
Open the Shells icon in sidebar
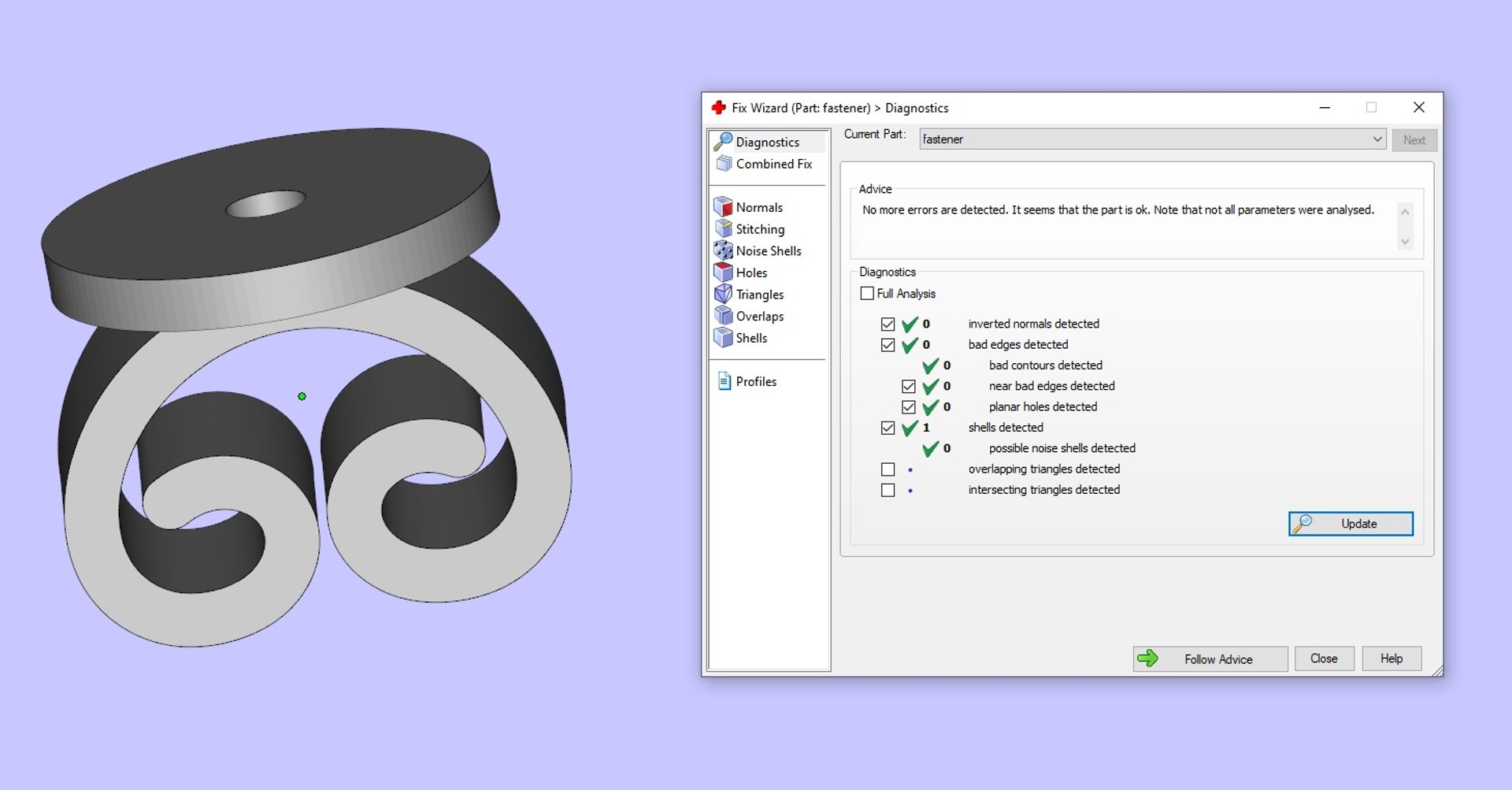click(723, 338)
